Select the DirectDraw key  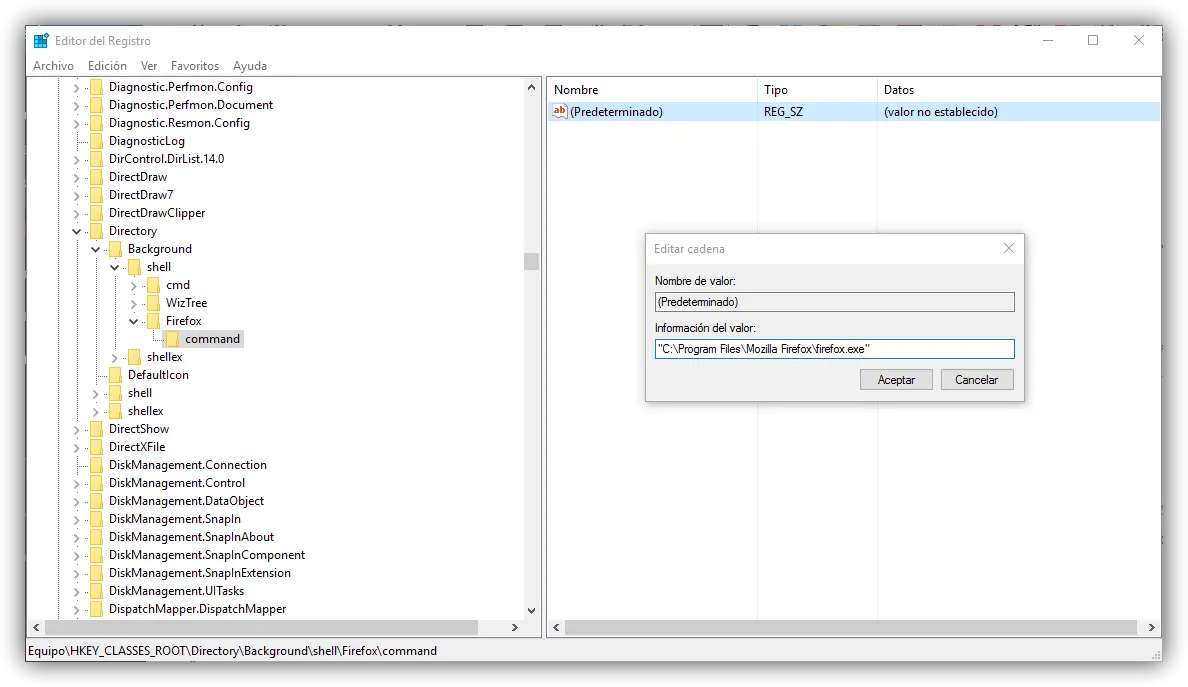tap(138, 176)
